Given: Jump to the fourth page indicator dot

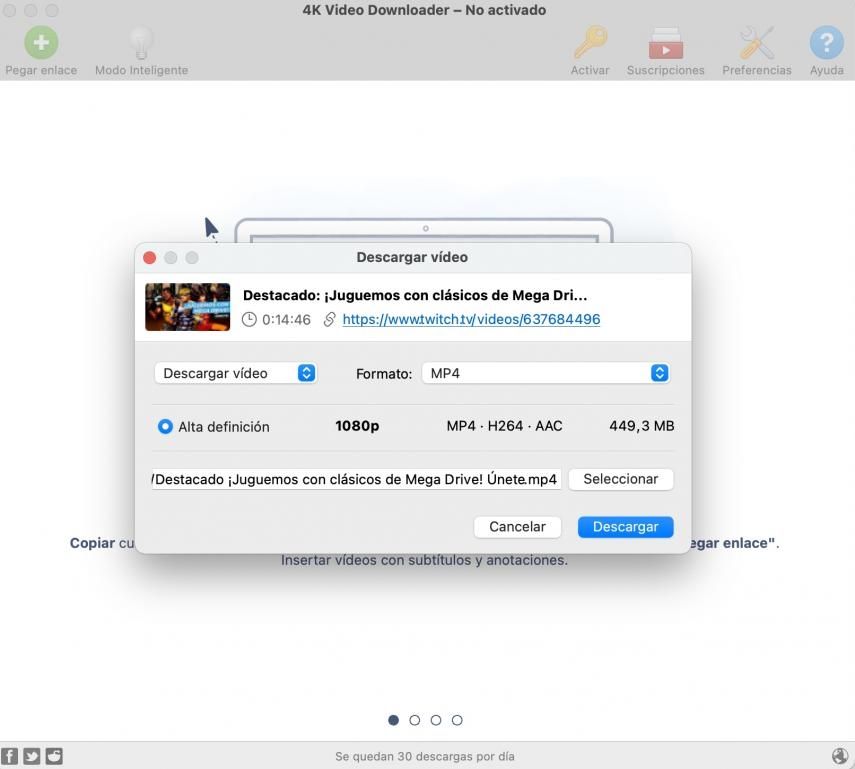Looking at the screenshot, I should (457, 720).
